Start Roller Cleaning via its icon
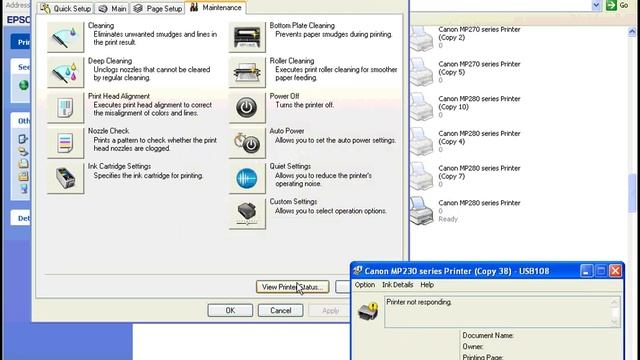Viewport: 640px width, 360px height. pos(247,73)
